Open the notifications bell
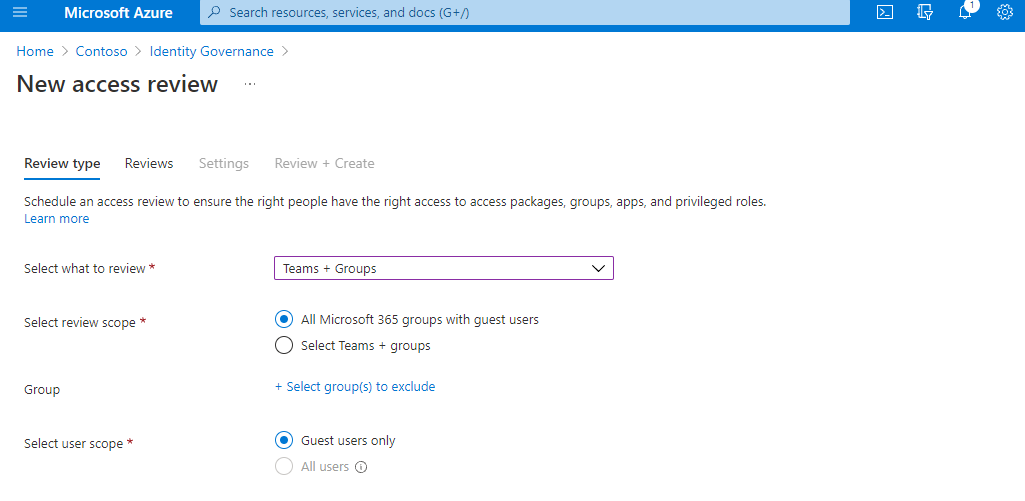The image size is (1025, 501). click(965, 13)
